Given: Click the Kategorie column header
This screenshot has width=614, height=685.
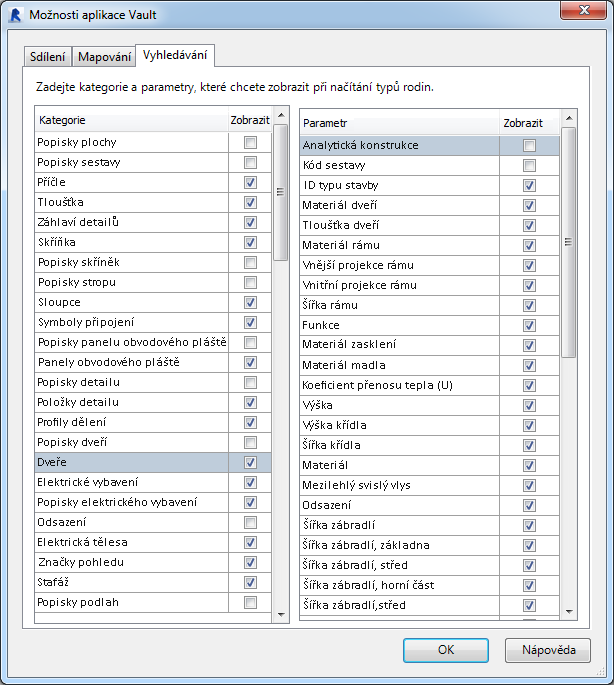Looking at the screenshot, I should (130, 120).
